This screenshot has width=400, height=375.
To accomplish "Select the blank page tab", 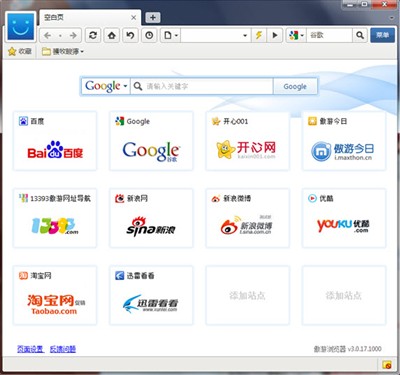I will pyautogui.click(x=90, y=17).
